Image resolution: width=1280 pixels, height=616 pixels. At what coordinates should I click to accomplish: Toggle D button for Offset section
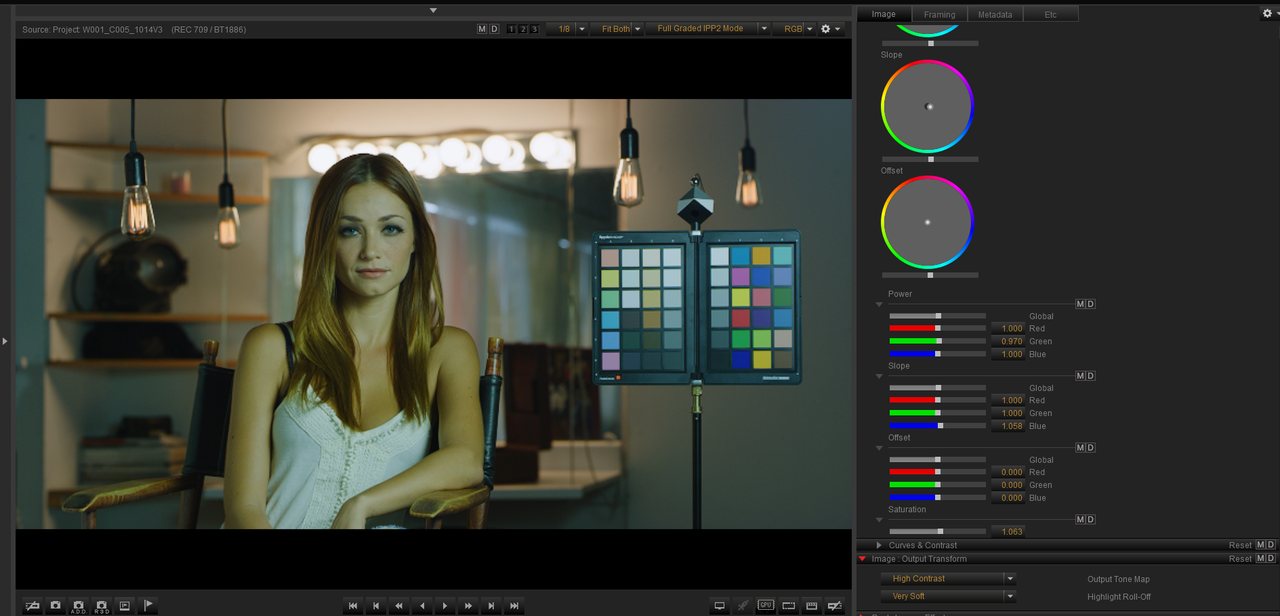[x=1090, y=448]
